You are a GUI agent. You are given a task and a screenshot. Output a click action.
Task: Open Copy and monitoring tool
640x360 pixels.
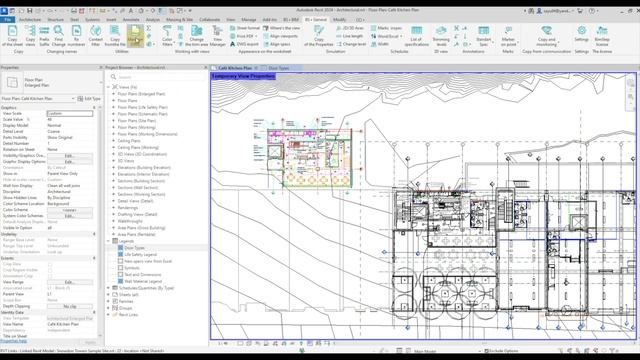(x=547, y=36)
